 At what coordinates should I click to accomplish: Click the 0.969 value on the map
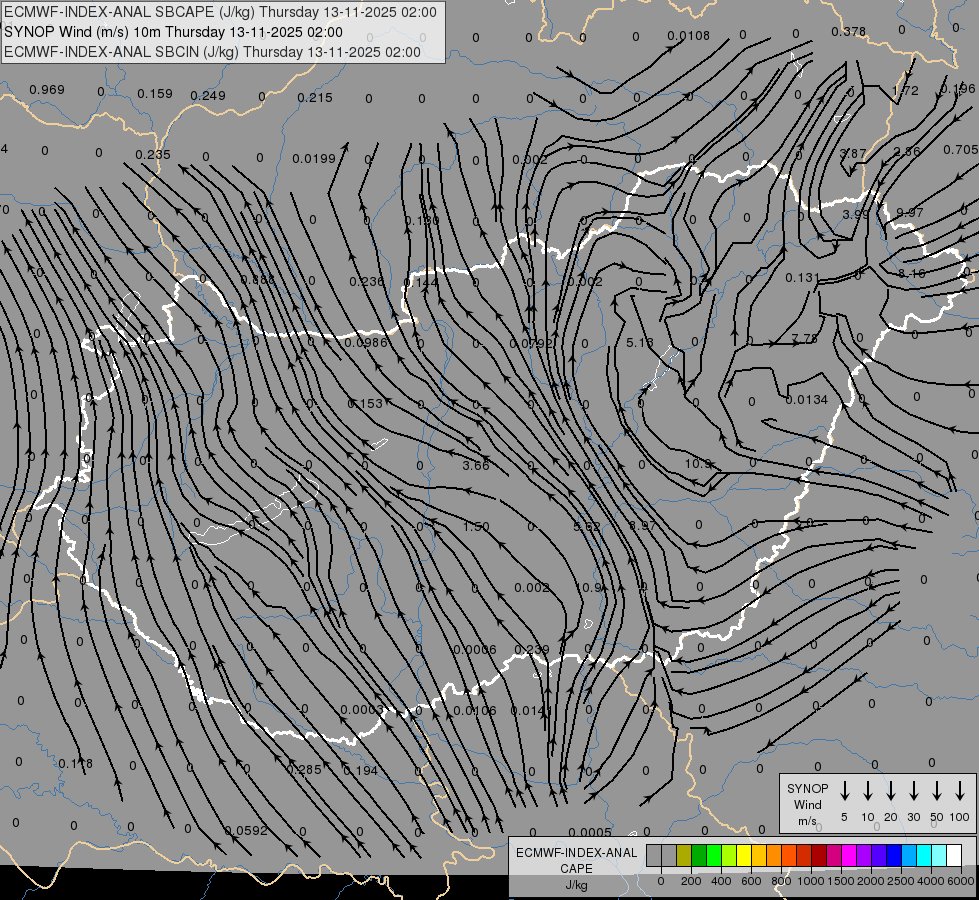tap(47, 90)
